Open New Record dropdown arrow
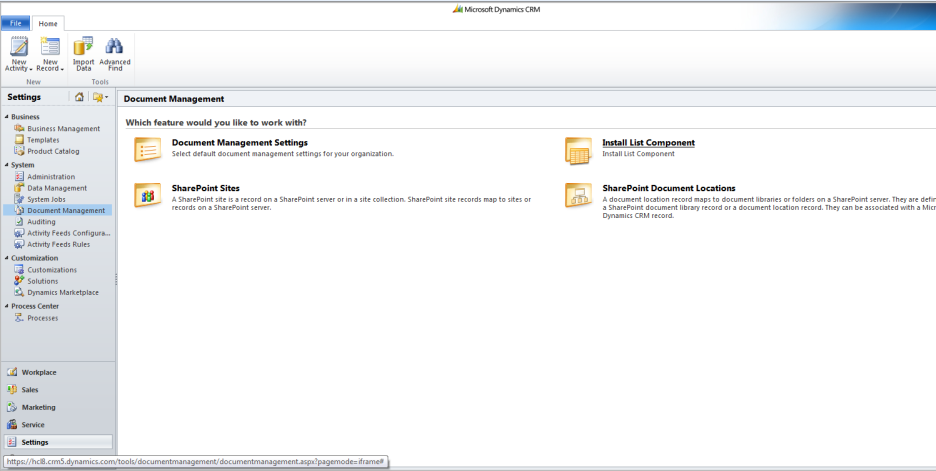 pos(62,69)
